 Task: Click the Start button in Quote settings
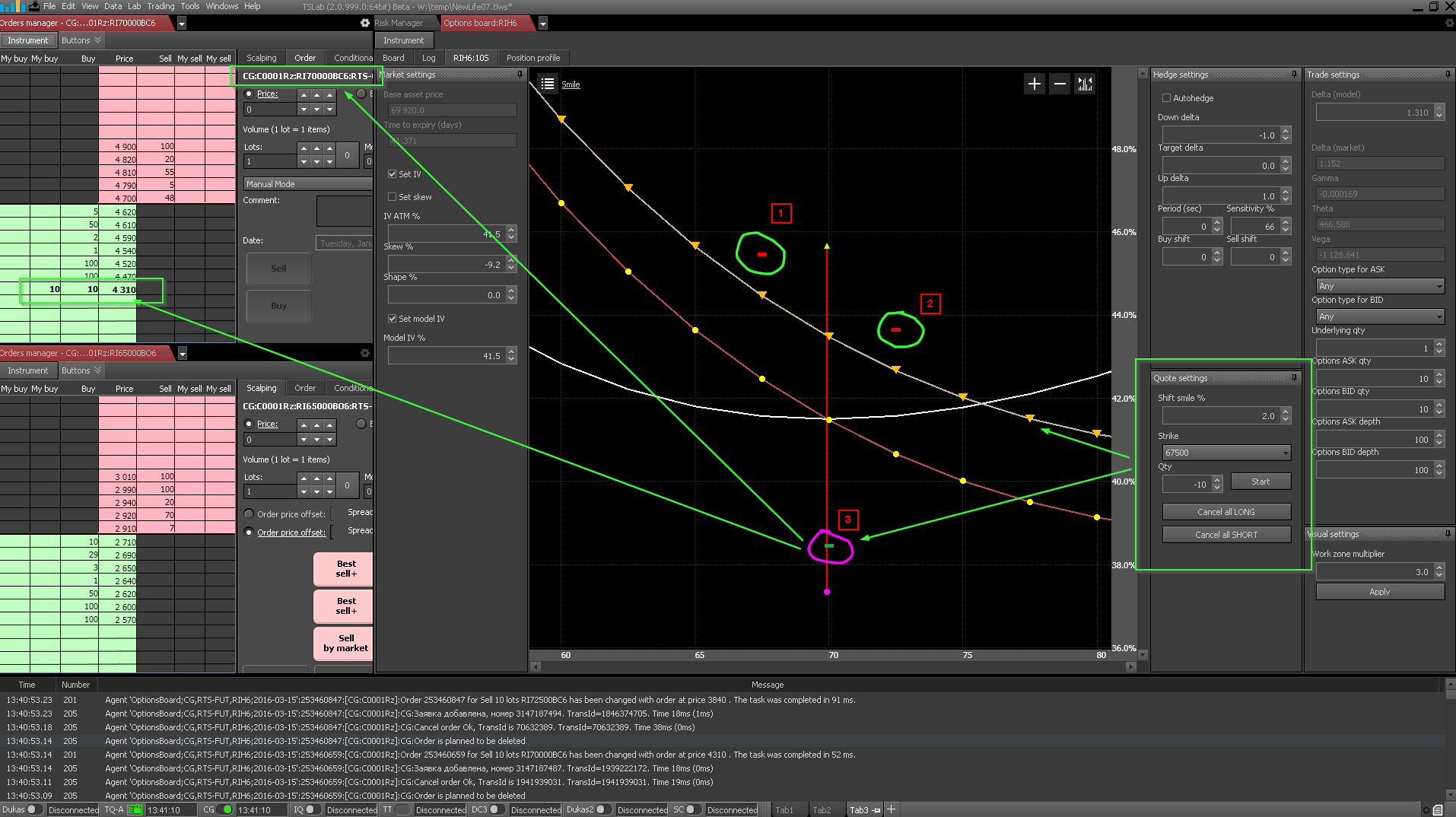pos(1260,482)
